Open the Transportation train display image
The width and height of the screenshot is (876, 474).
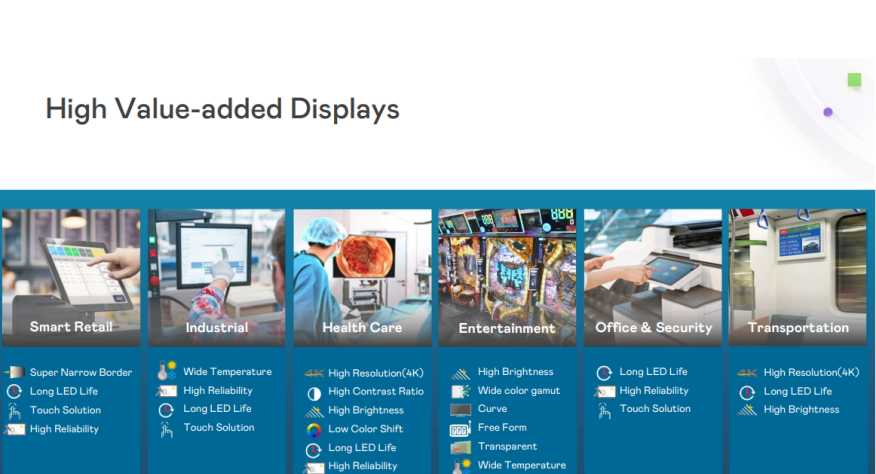click(798, 278)
